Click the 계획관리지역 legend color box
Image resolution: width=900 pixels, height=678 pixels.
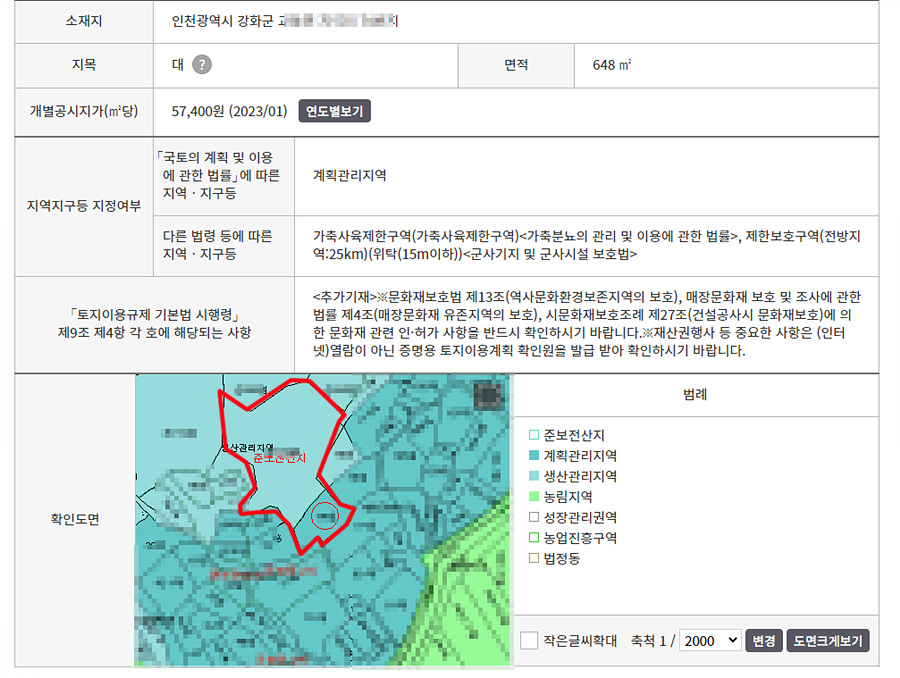tap(534, 456)
